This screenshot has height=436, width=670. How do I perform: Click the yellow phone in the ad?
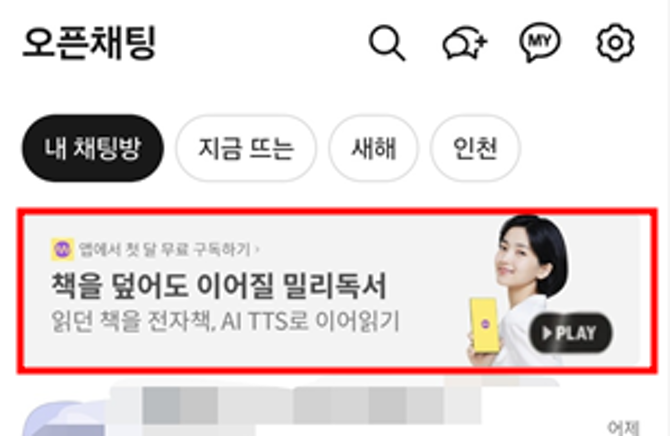[x=485, y=325]
